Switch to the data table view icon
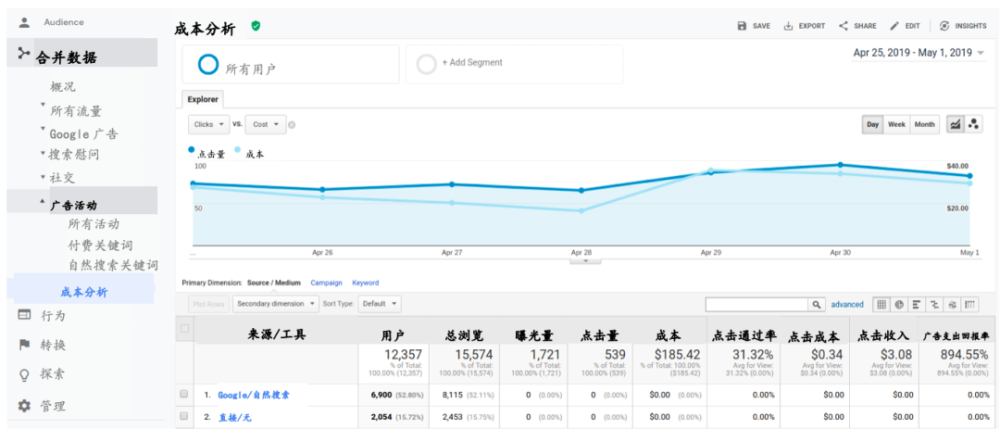This screenshot has height=441, width=1000. pyautogui.click(x=881, y=304)
